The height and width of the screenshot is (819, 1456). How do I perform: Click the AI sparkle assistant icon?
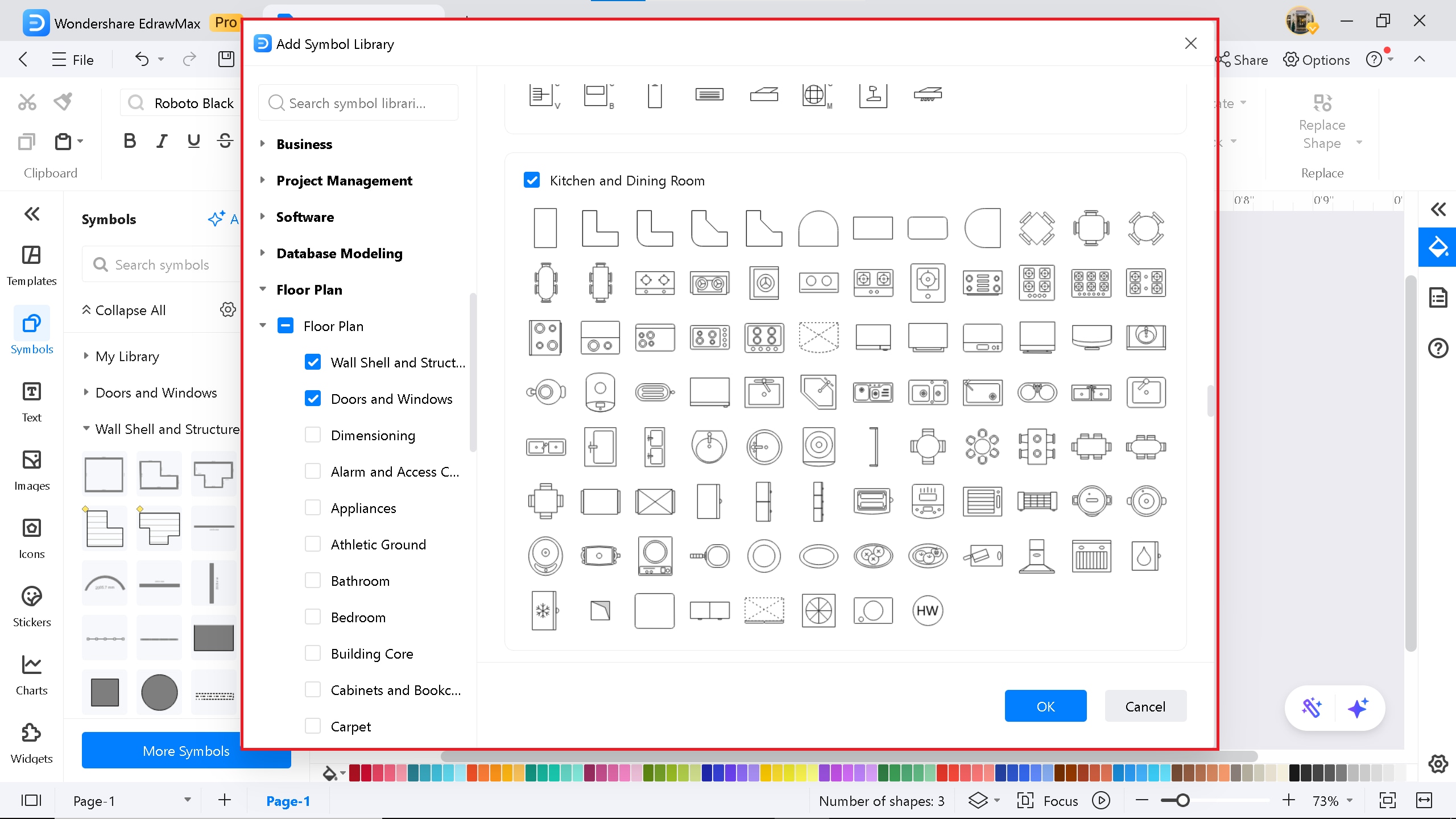1358,708
